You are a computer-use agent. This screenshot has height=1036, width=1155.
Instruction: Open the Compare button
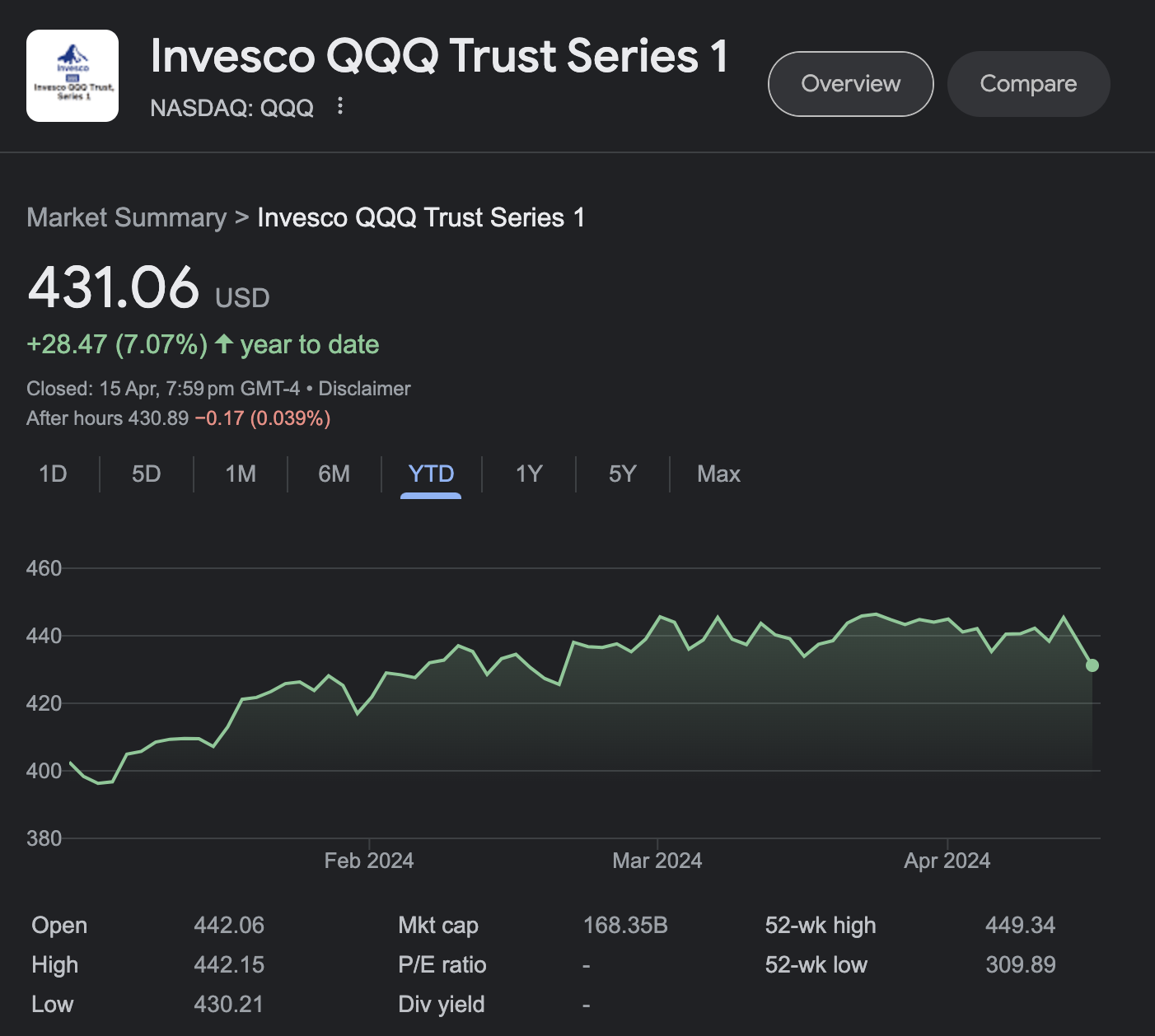pos(1028,84)
